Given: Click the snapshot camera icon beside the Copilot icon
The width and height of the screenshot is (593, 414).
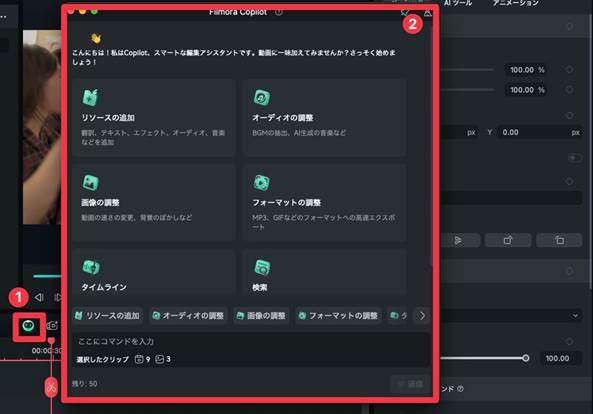Looking at the screenshot, I should [52, 325].
